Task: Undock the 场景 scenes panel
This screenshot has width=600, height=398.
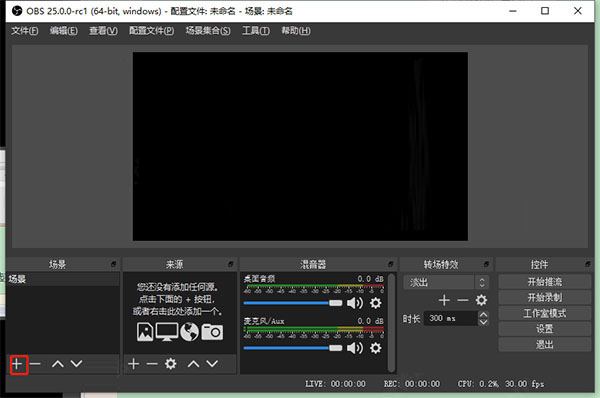Action: 114,264
